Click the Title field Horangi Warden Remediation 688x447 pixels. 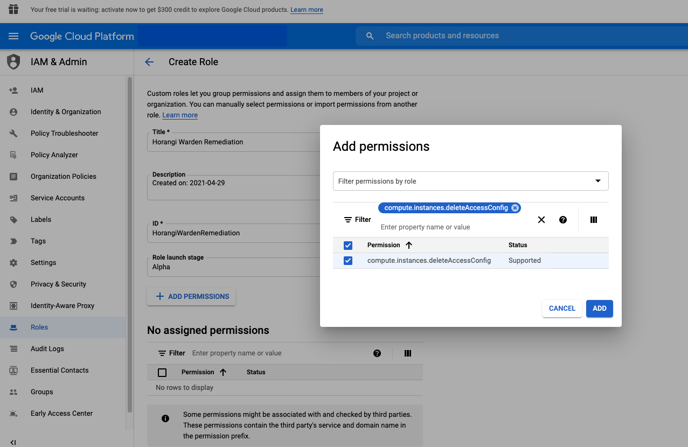tap(235, 142)
